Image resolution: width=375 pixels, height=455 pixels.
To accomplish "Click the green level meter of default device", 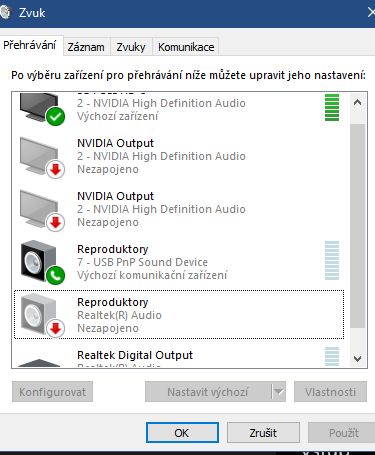I will (x=332, y=108).
